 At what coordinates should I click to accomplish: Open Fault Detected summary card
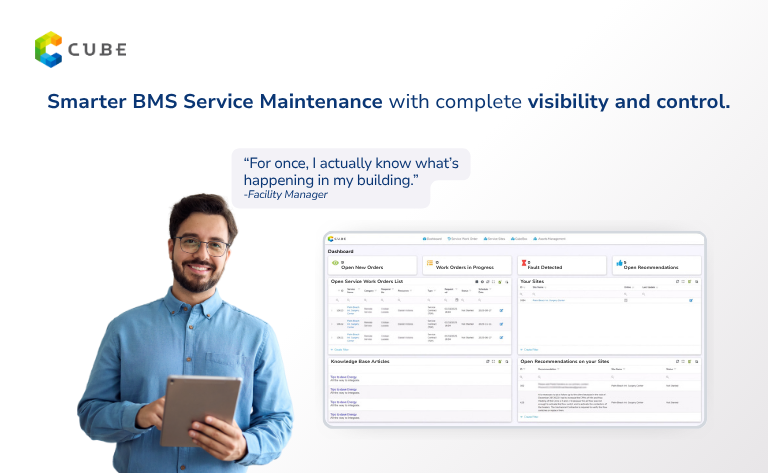(x=559, y=265)
